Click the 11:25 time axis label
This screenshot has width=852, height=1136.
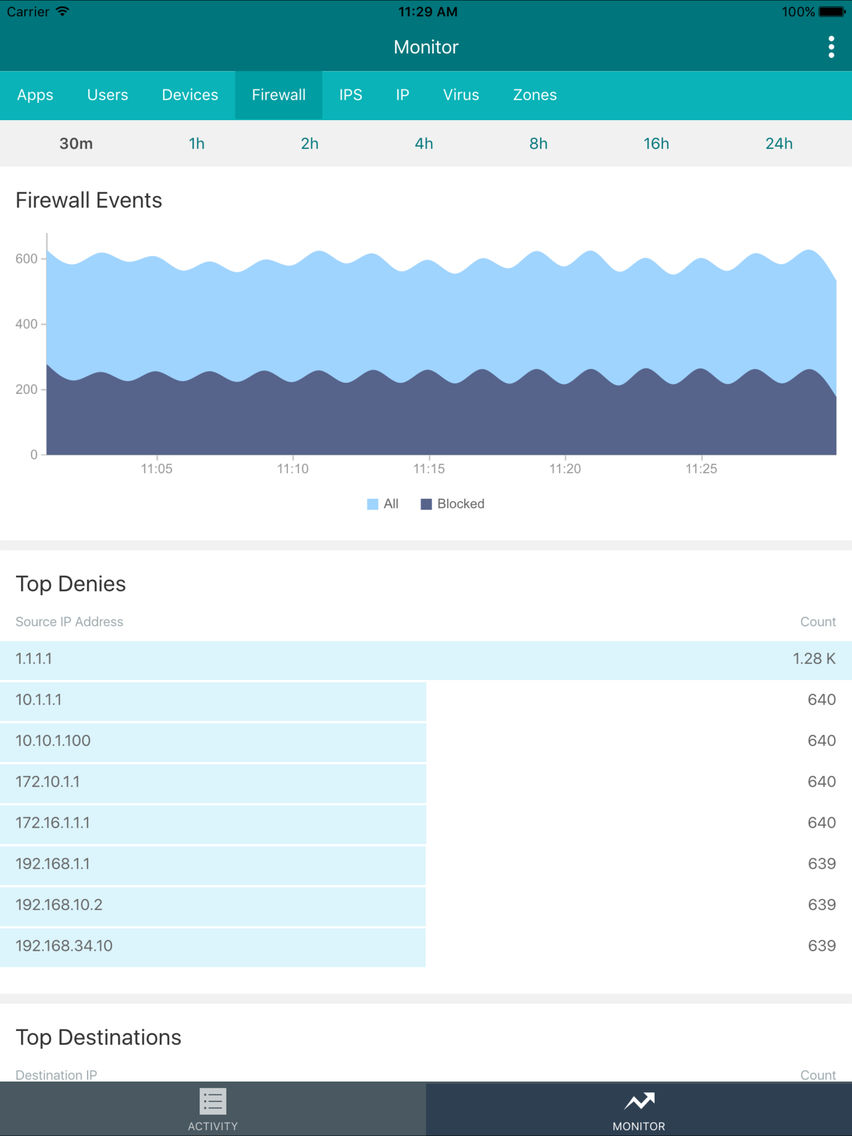[x=701, y=469]
